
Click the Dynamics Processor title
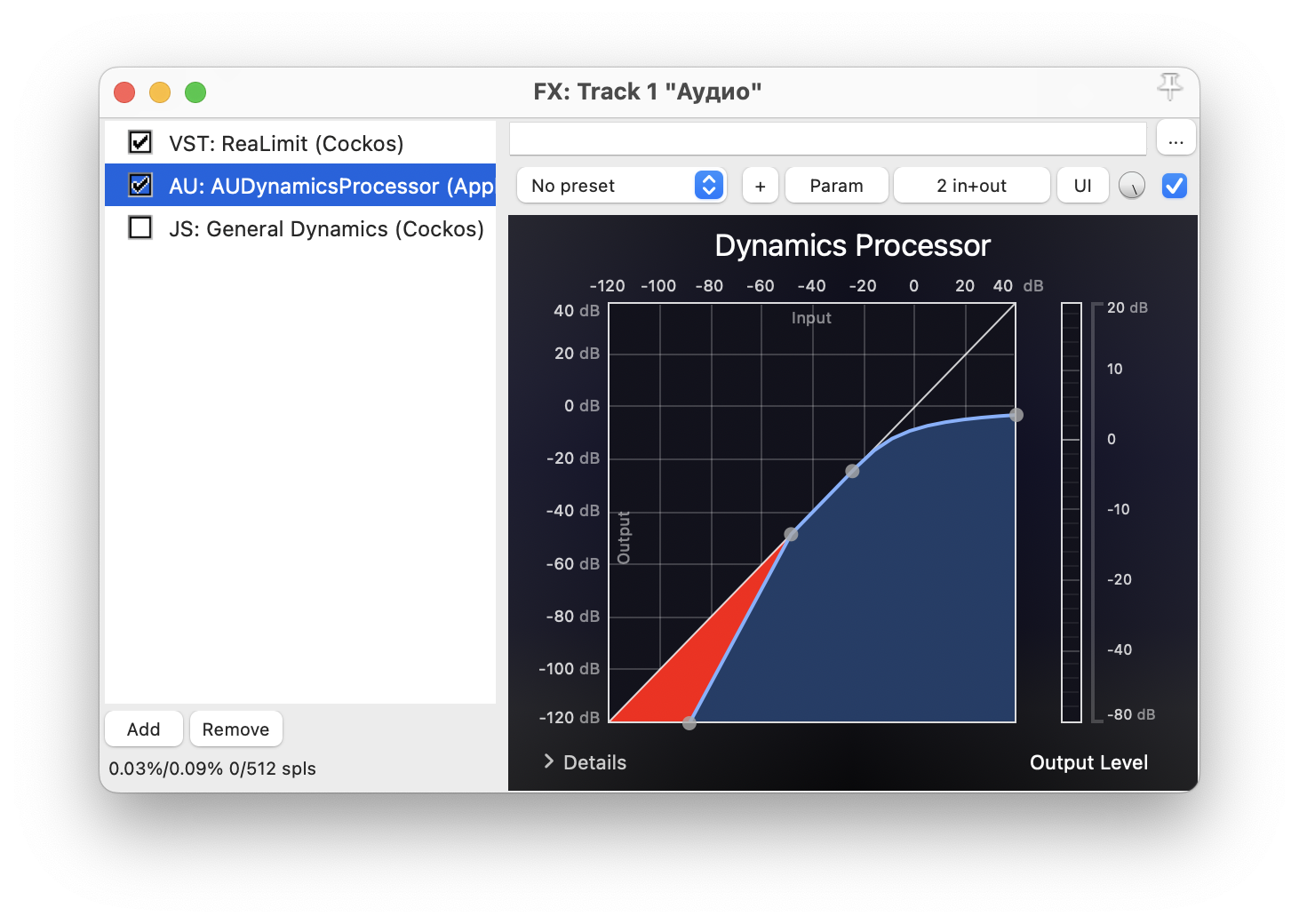coord(852,245)
